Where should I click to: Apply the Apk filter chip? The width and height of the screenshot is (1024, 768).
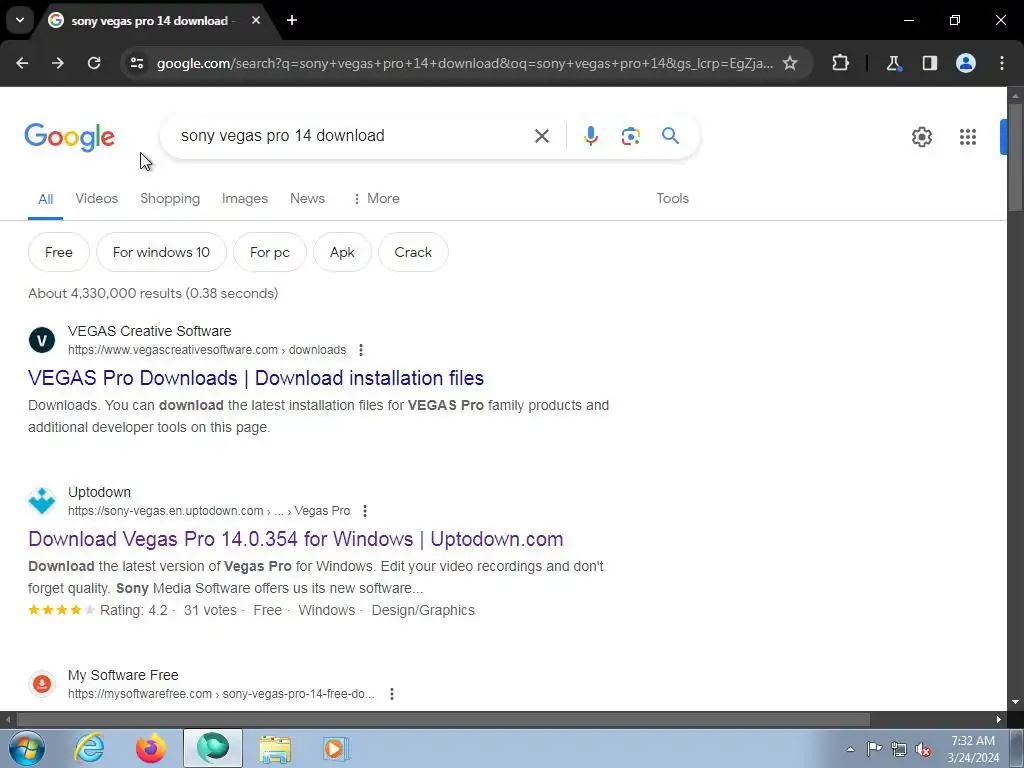coord(342,252)
